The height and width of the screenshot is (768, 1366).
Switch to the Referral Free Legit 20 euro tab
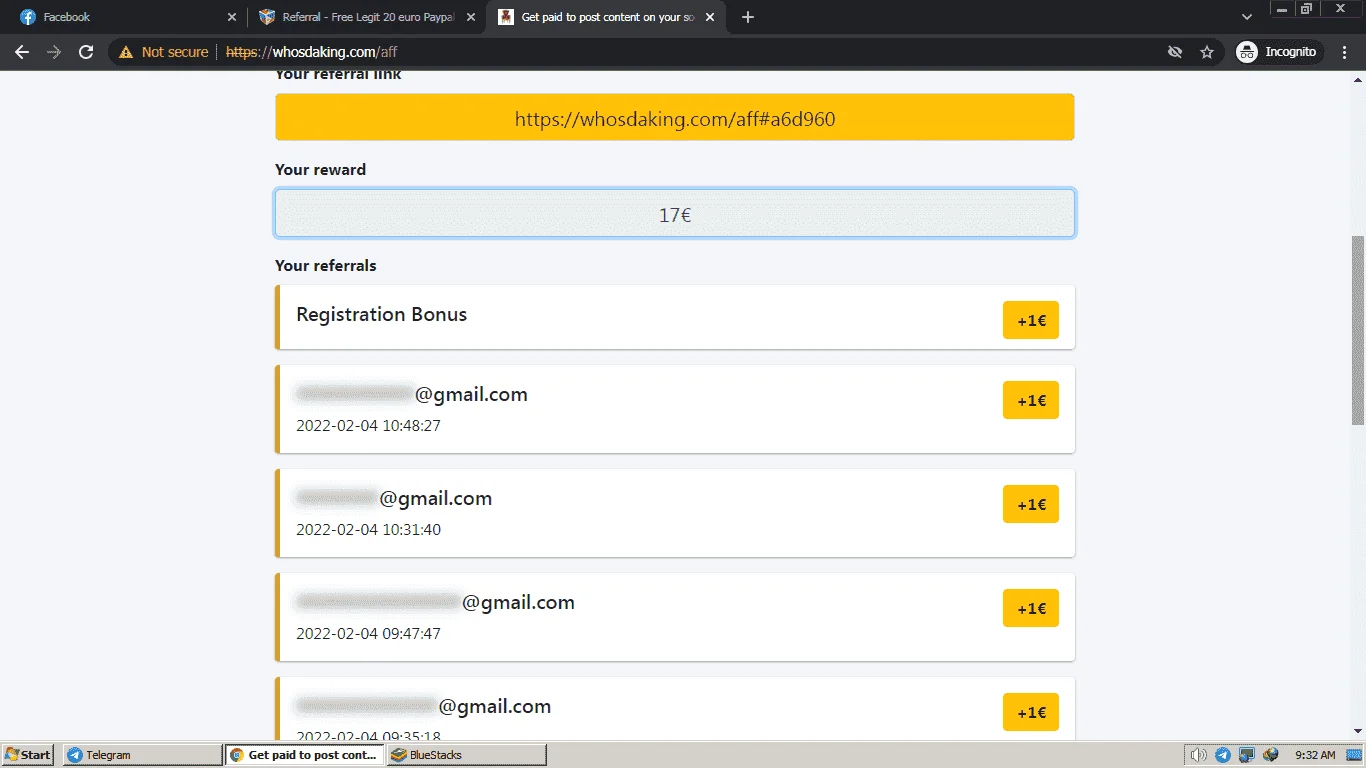[368, 17]
